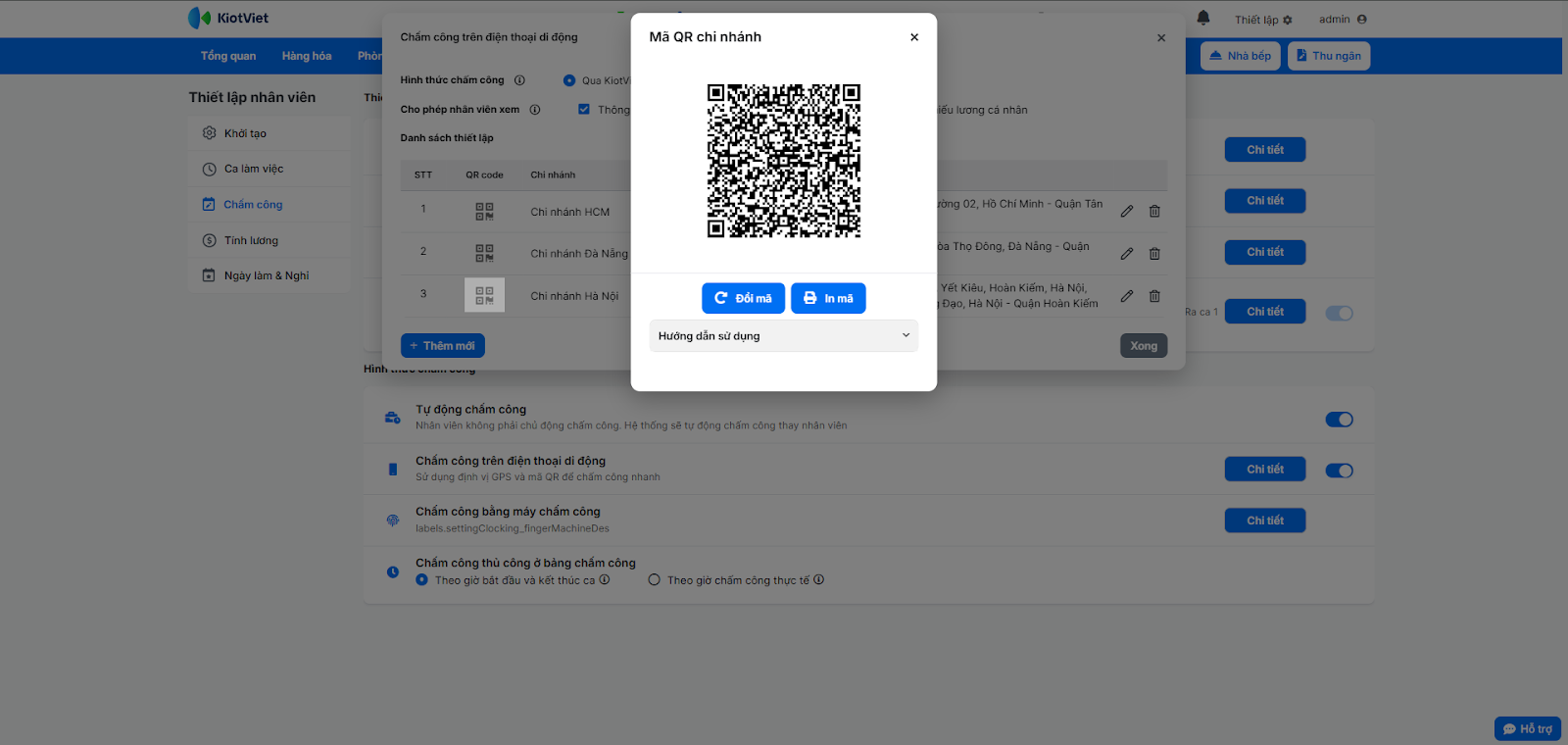Open QR code for Chi nhánh Đà Nẵng
Viewport: 1568px width, 745px height.
pyautogui.click(x=484, y=253)
